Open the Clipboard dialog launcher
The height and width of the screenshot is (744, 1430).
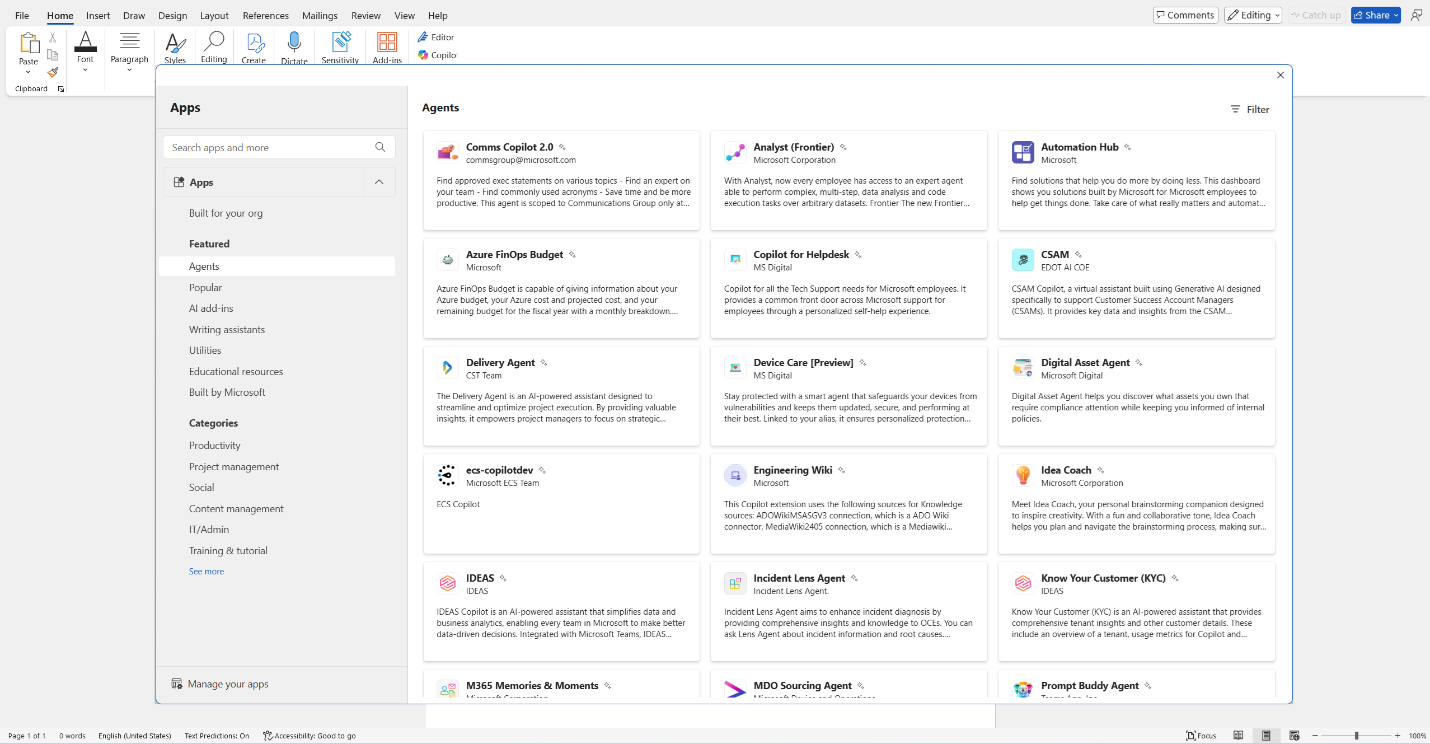(x=61, y=89)
